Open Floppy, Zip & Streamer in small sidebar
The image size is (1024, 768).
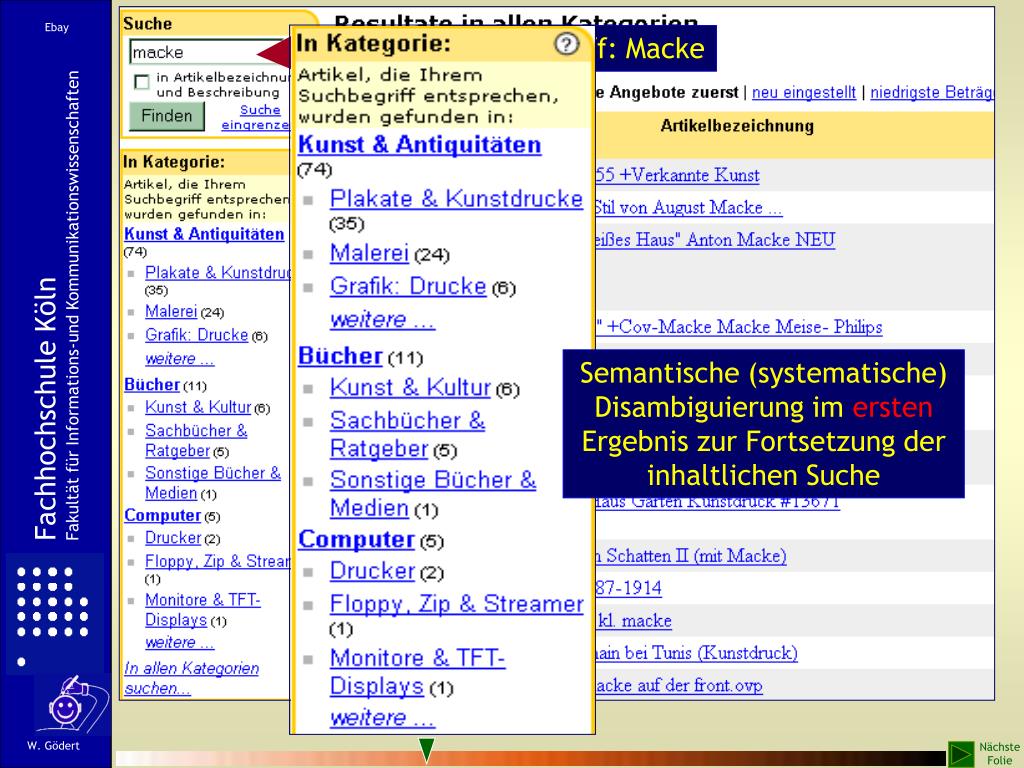point(217,561)
